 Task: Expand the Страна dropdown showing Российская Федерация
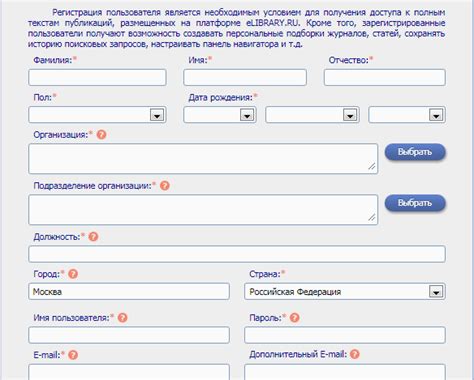[345, 292]
